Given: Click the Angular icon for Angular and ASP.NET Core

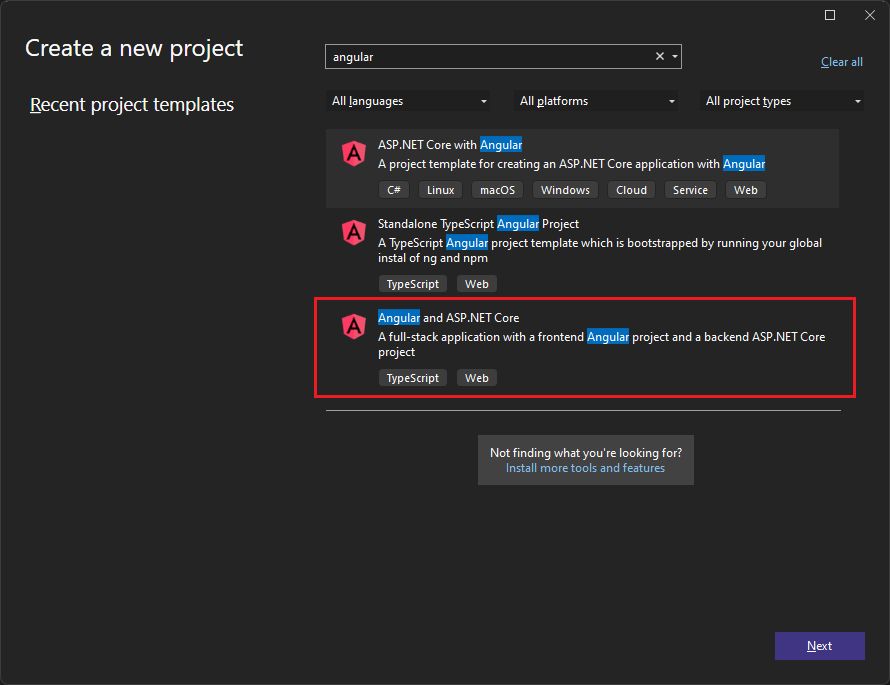Looking at the screenshot, I should [x=353, y=327].
